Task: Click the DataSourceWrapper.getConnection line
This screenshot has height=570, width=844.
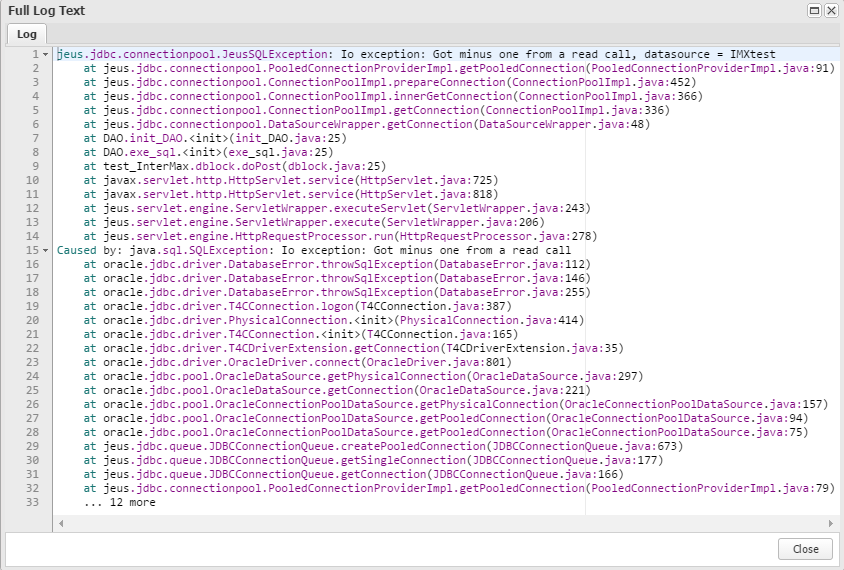Action: pos(367,124)
